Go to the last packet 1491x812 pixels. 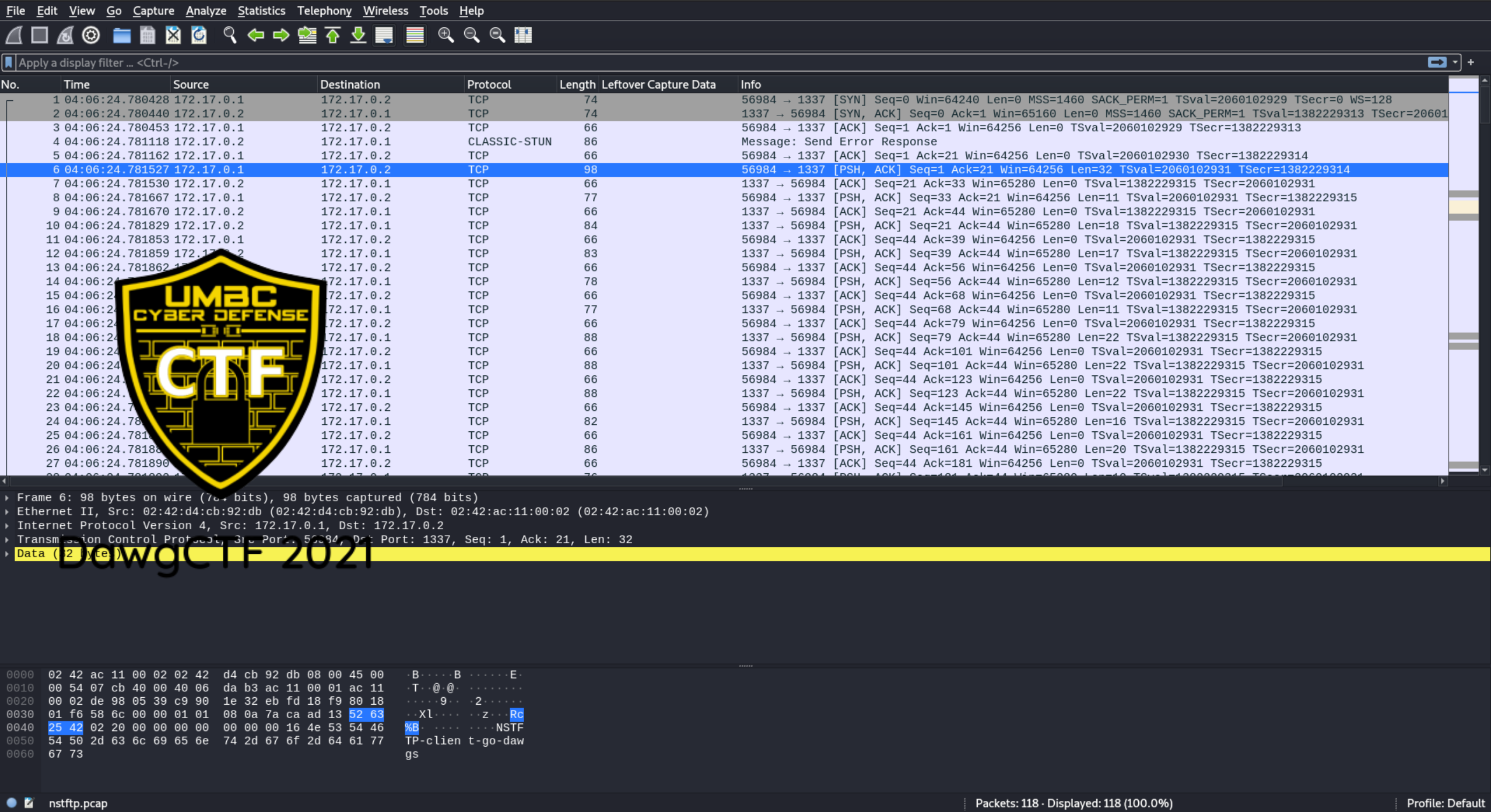coord(357,35)
